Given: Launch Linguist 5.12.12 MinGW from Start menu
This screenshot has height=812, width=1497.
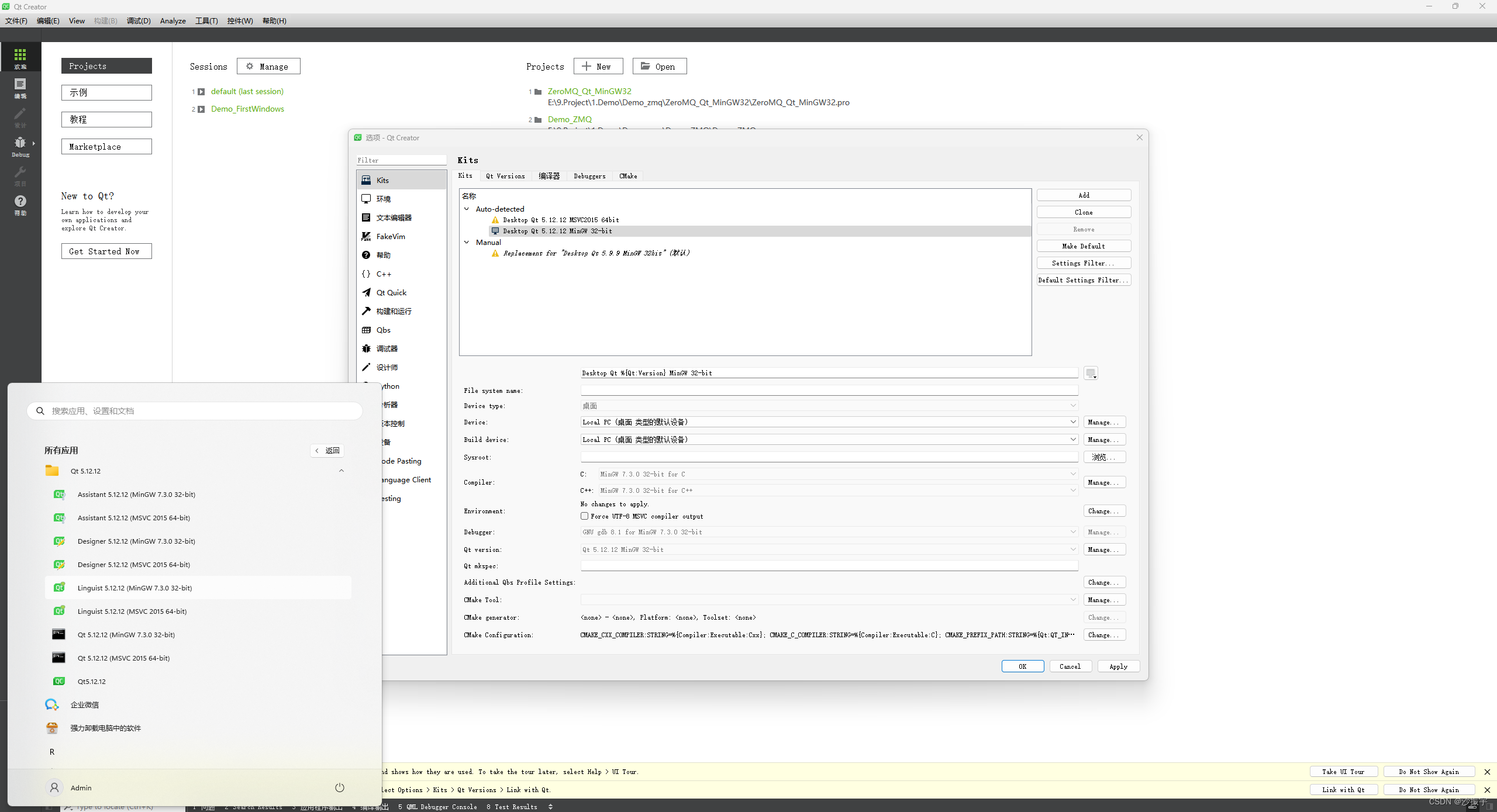Looking at the screenshot, I should click(x=134, y=588).
